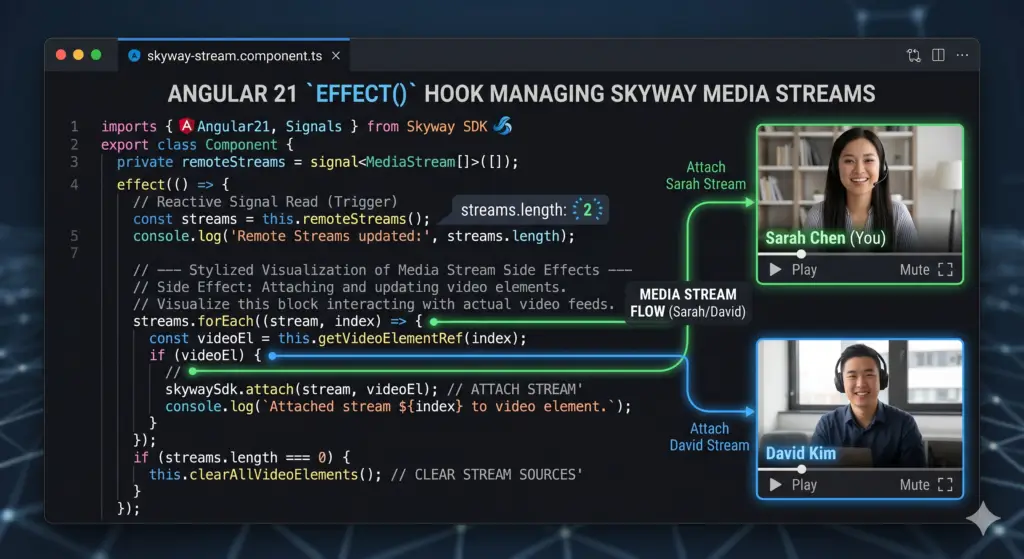1024x559 pixels.
Task: Click the 'Attach Sarah Stream' label
Action: (705, 176)
